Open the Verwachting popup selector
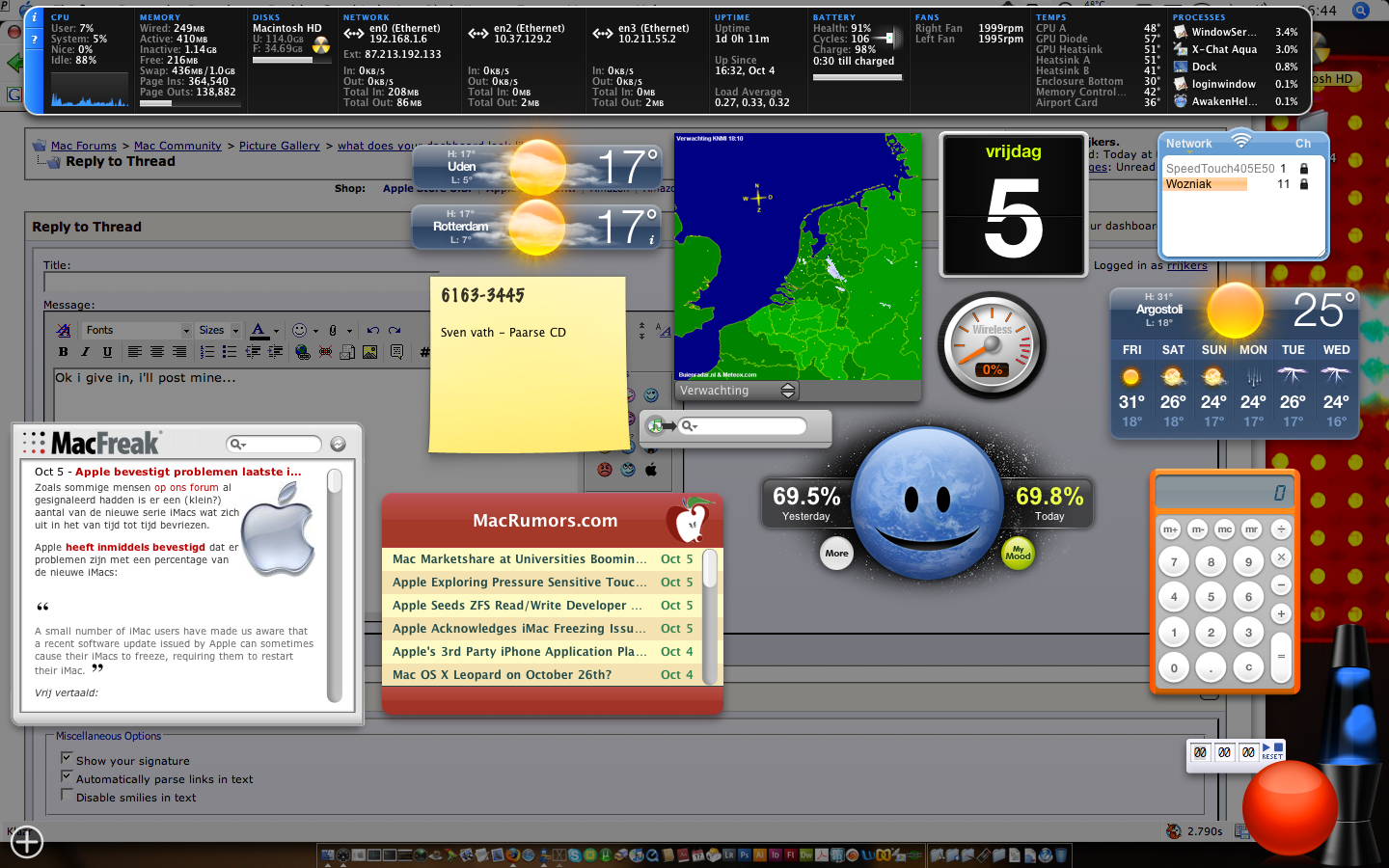The image size is (1389, 868). [737, 391]
